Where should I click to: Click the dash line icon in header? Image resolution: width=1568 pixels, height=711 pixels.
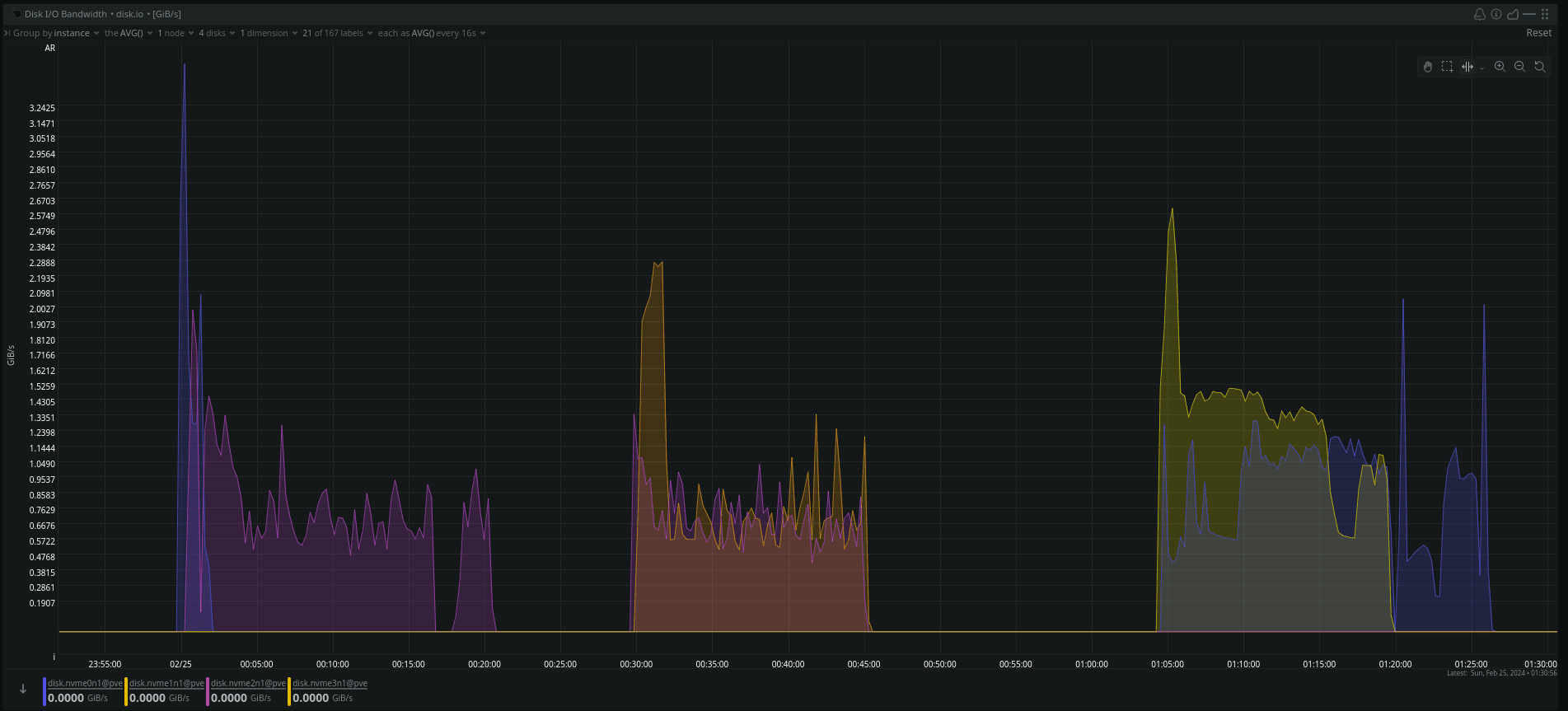(x=1529, y=14)
